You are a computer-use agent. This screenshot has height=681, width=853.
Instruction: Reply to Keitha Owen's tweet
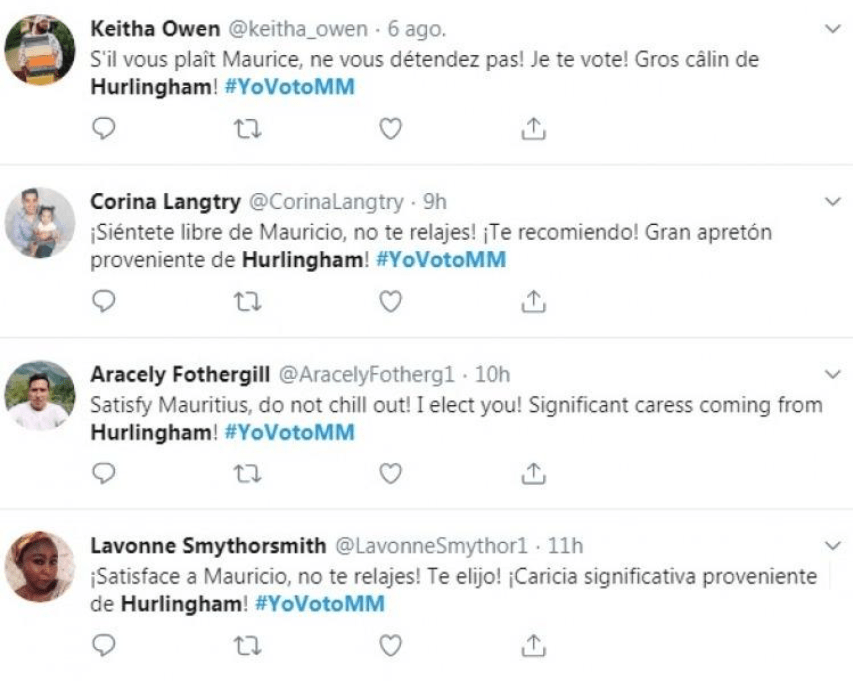(x=104, y=128)
